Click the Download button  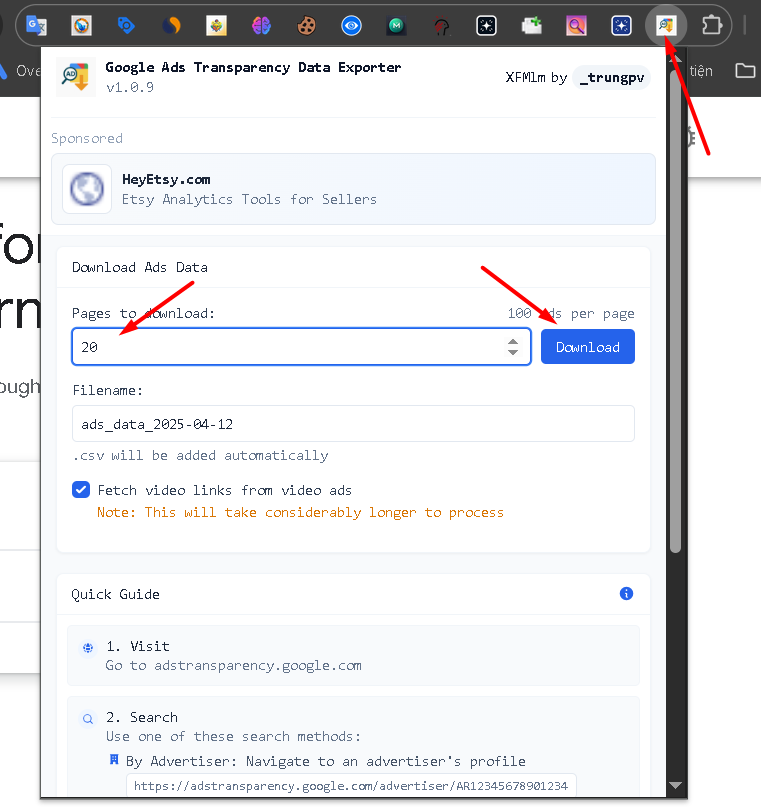point(588,346)
